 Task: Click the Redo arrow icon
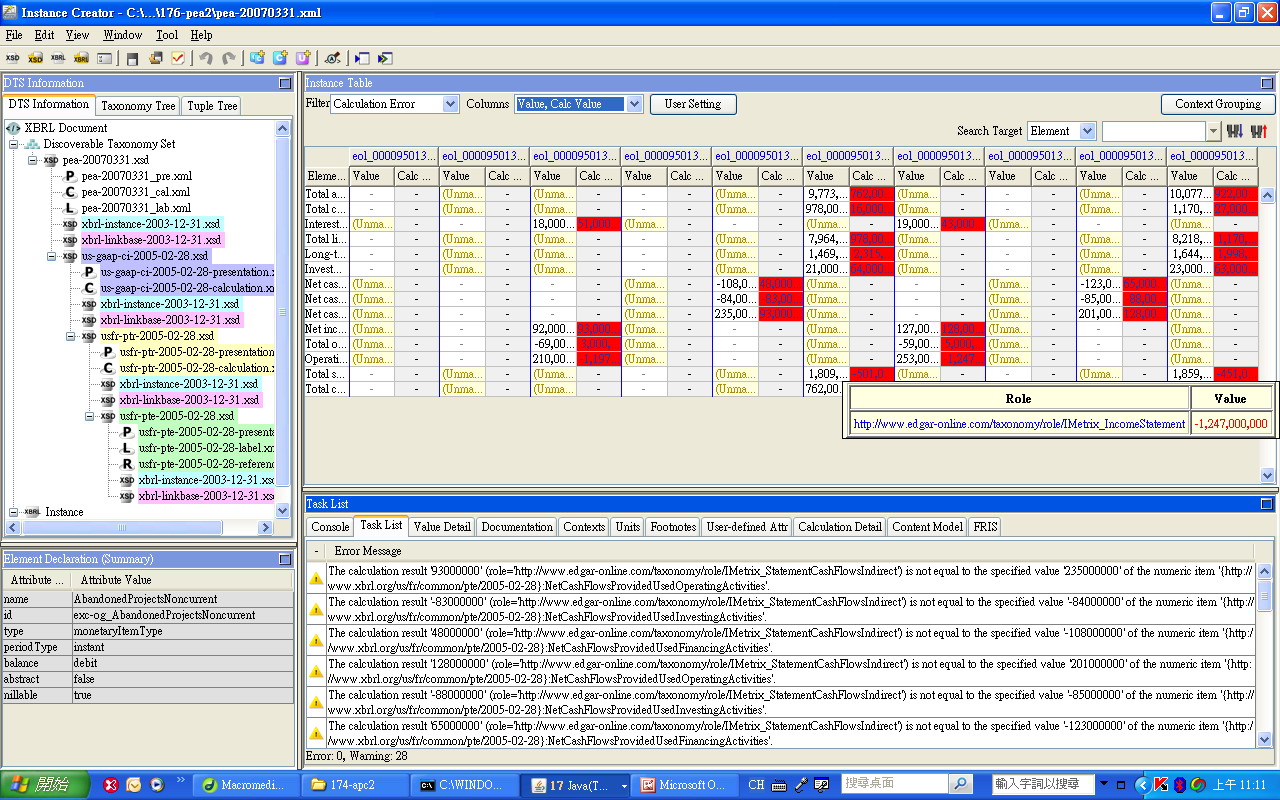229,59
